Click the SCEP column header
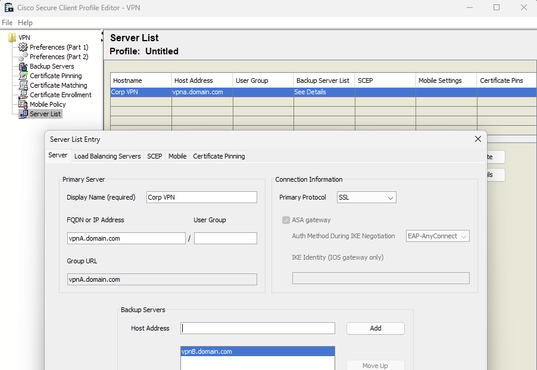The height and width of the screenshot is (370, 537). click(385, 81)
